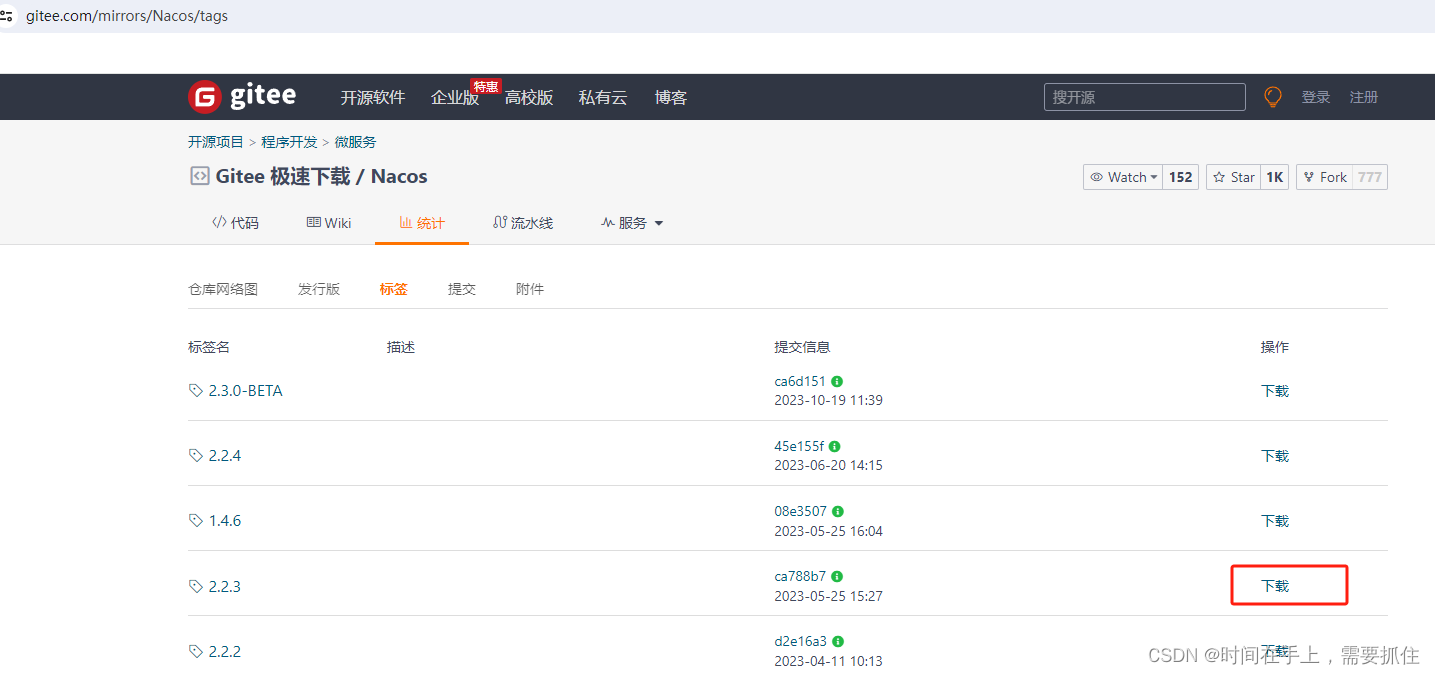Open 私有云 in top navigation

pos(603,97)
